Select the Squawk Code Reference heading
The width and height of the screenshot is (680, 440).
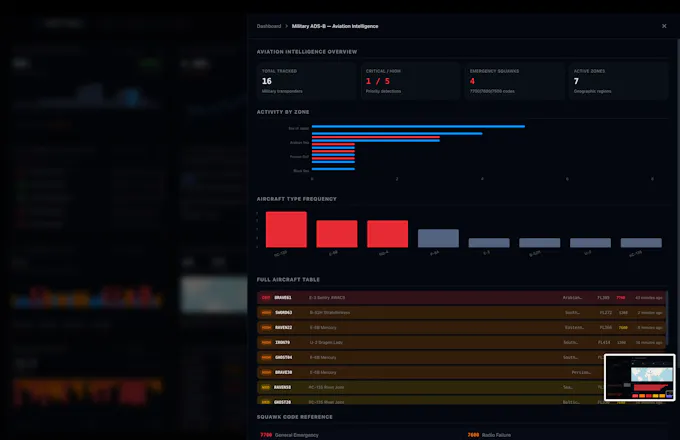[295, 417]
